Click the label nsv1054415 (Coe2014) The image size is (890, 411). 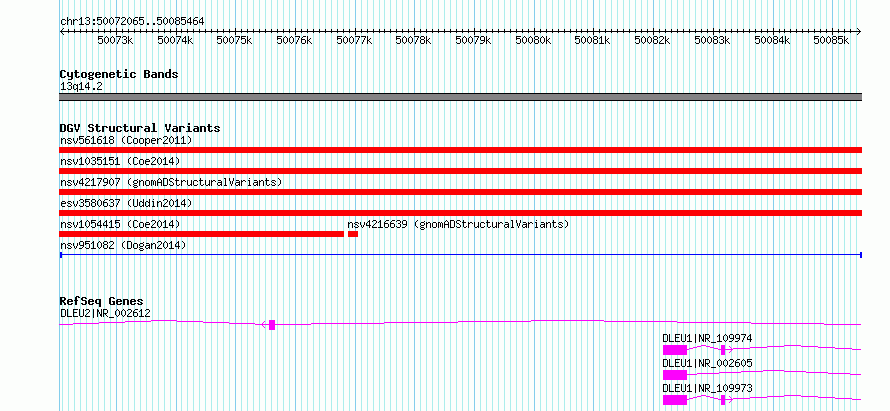pyautogui.click(x=120, y=224)
